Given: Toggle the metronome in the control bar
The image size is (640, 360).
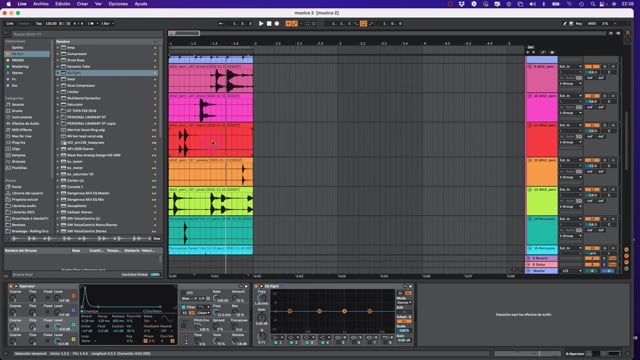Looking at the screenshot, I should click(x=91, y=24).
